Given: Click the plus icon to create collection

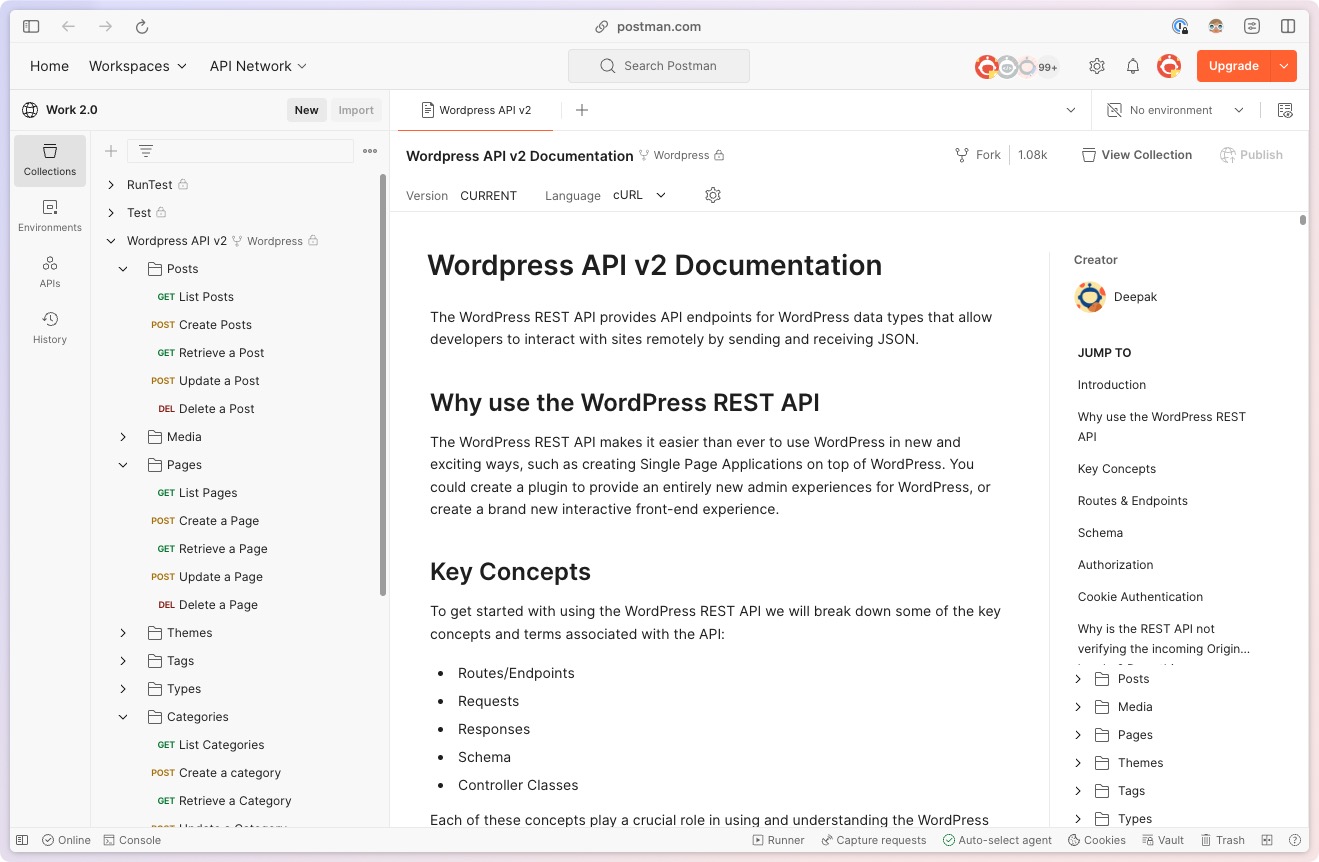Looking at the screenshot, I should (111, 151).
